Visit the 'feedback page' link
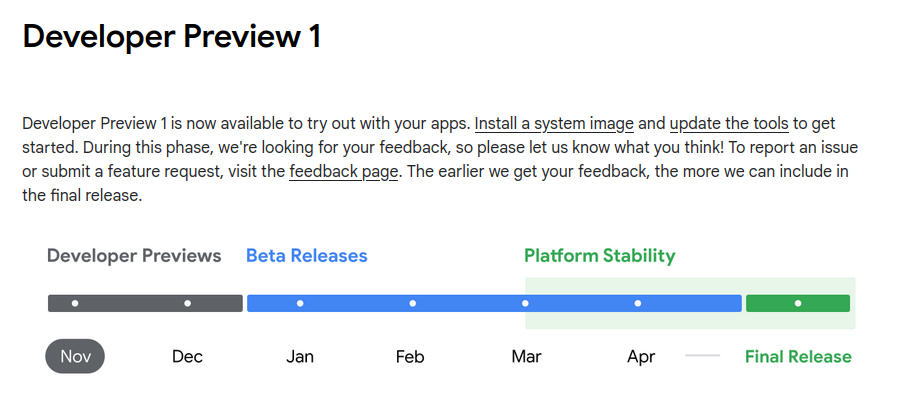Image resolution: width=902 pixels, height=403 pixels. [x=343, y=171]
